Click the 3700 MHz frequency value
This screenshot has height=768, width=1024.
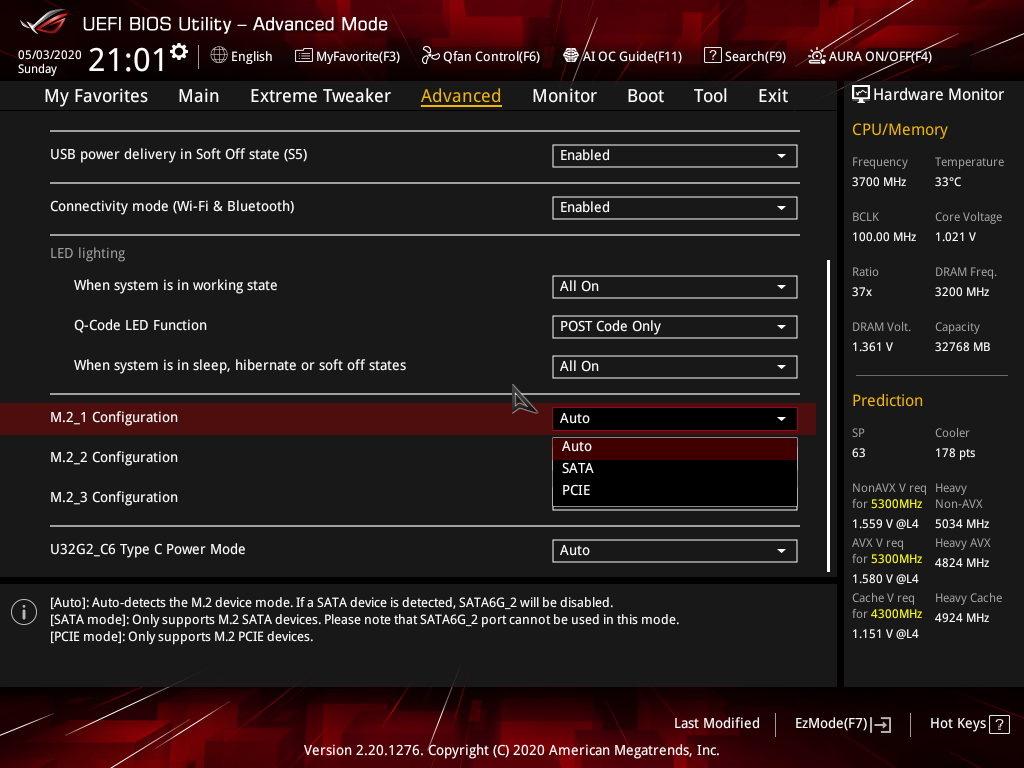tap(878, 182)
